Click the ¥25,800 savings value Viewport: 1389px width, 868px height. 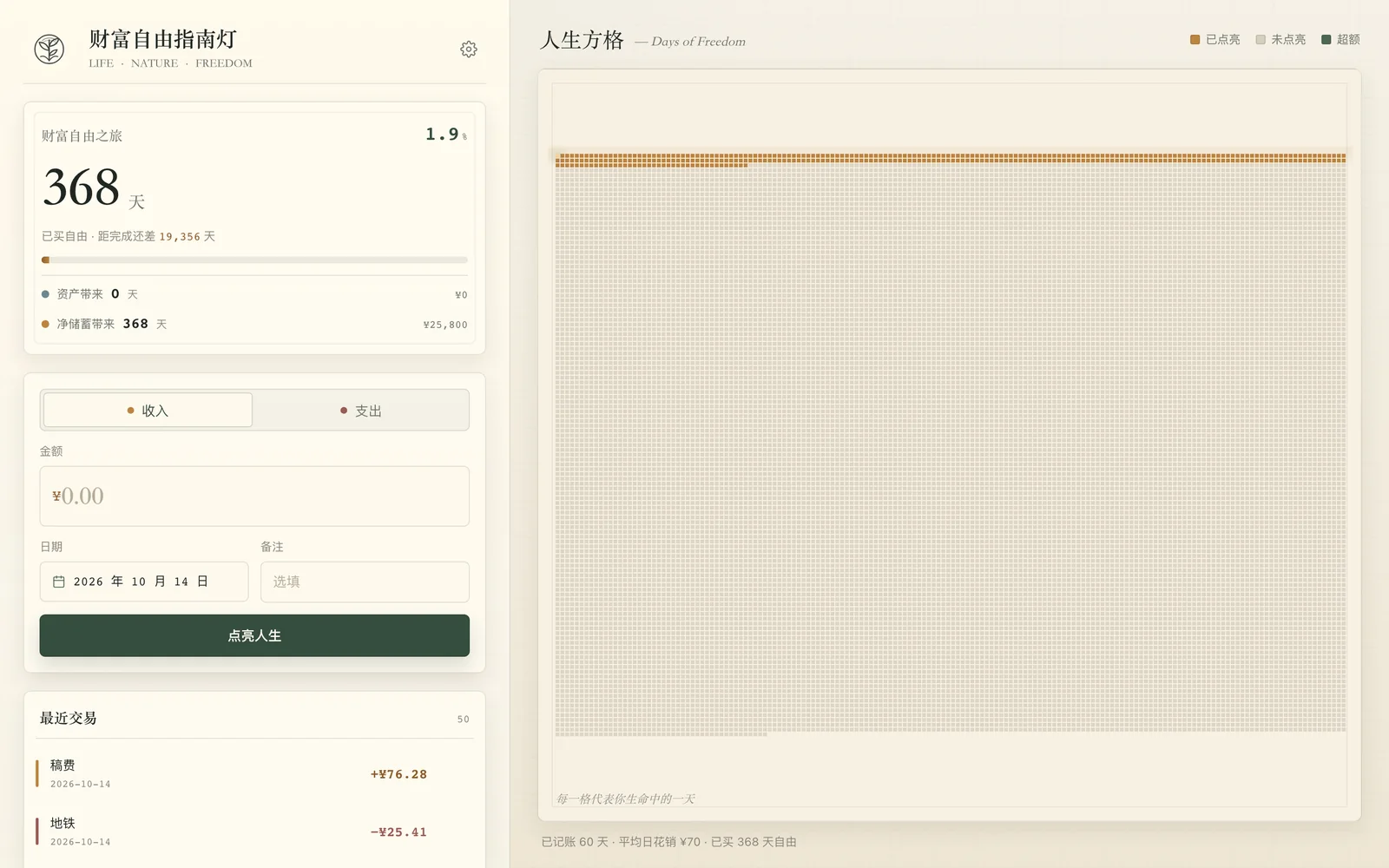point(445,325)
